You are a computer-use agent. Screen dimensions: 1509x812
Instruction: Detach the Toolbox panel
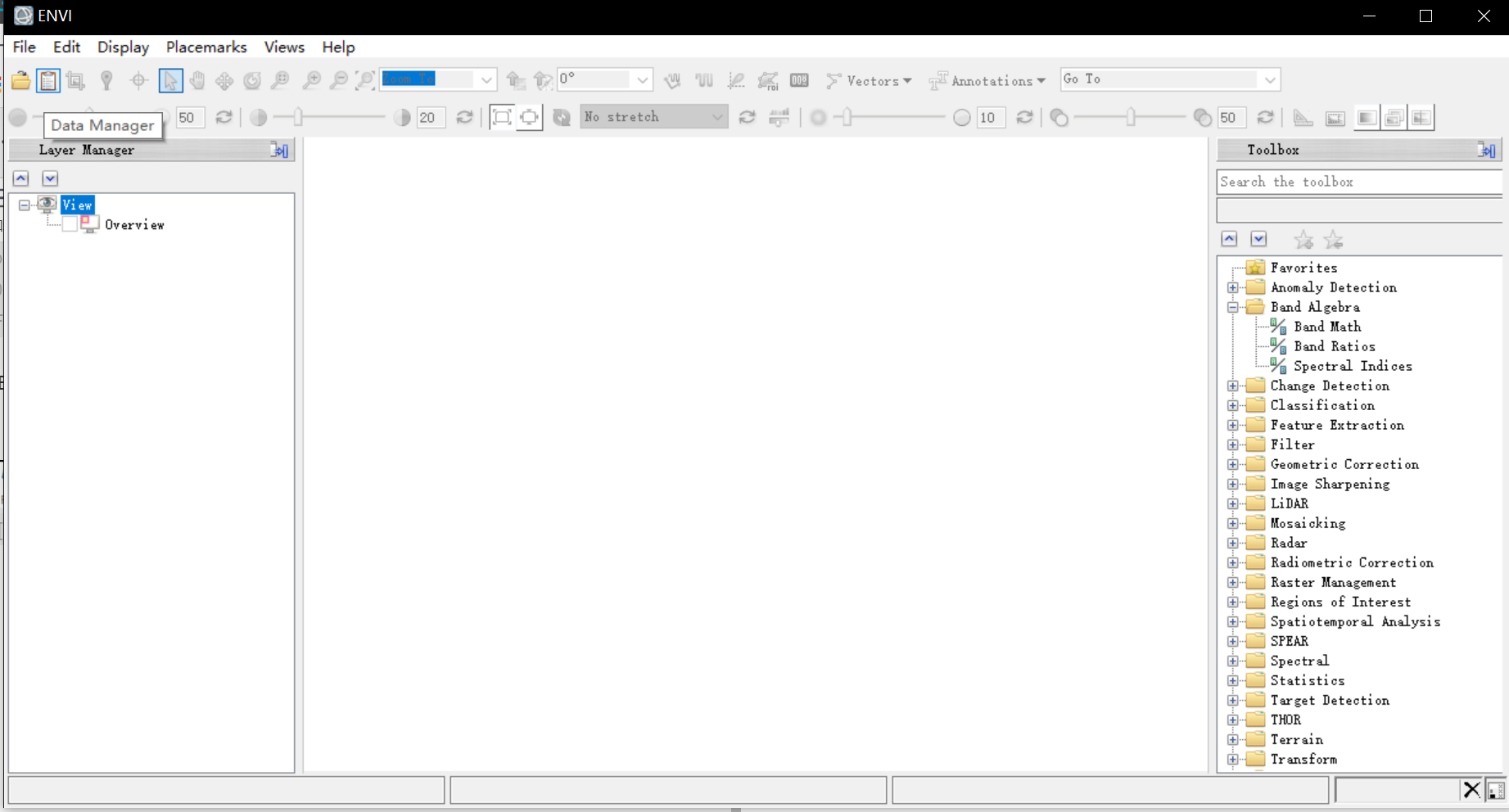(1487, 150)
